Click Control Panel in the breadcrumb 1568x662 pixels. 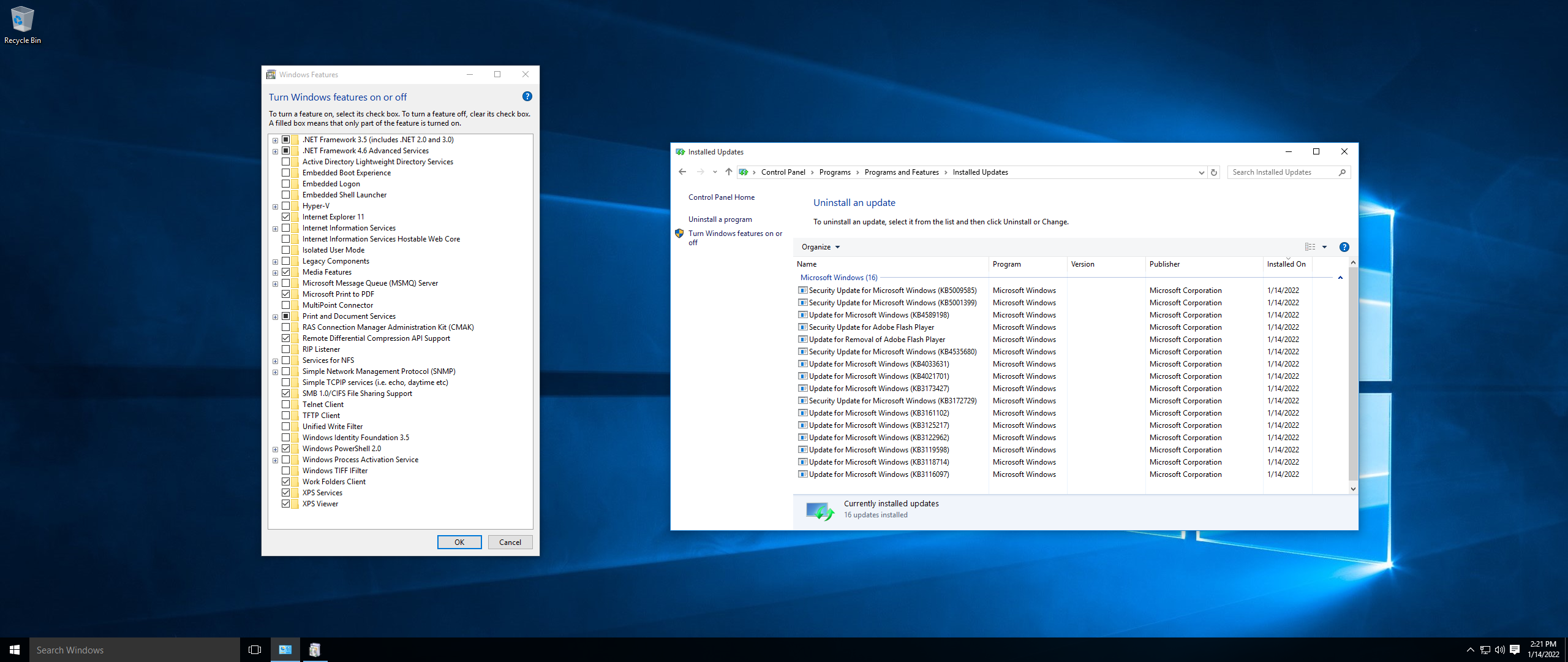coord(783,172)
